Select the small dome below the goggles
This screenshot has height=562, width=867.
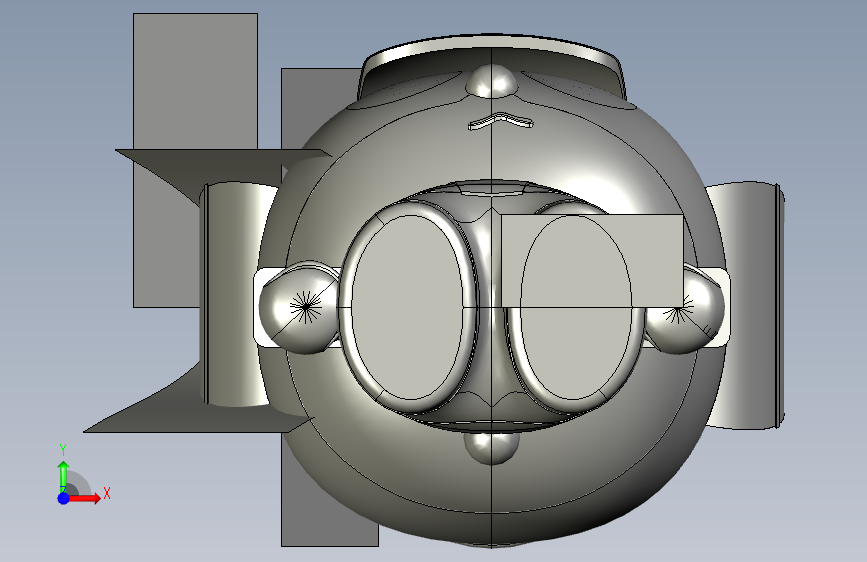tap(492, 447)
